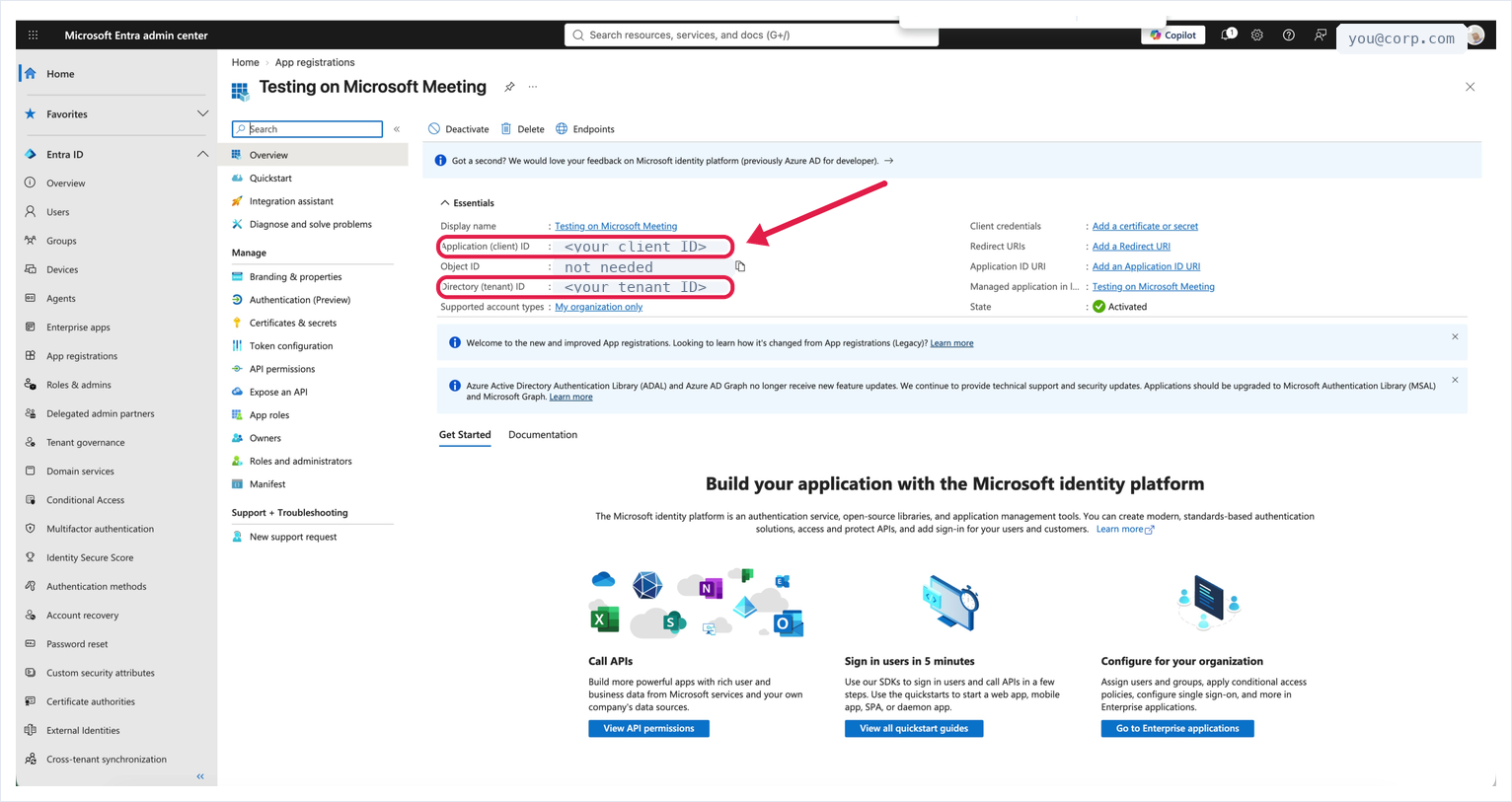Click the resource menu search box

coord(307,129)
